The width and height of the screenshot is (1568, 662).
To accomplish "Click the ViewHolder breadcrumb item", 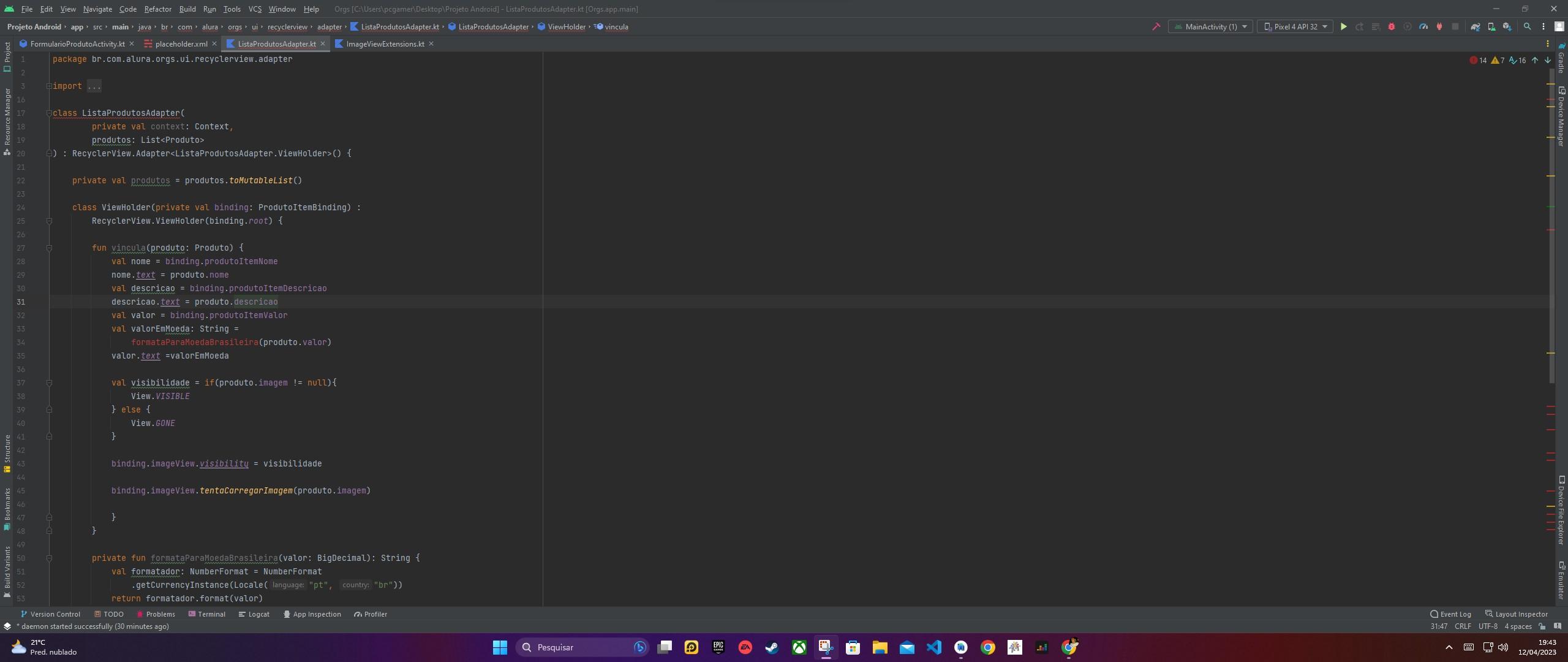I will pos(562,27).
